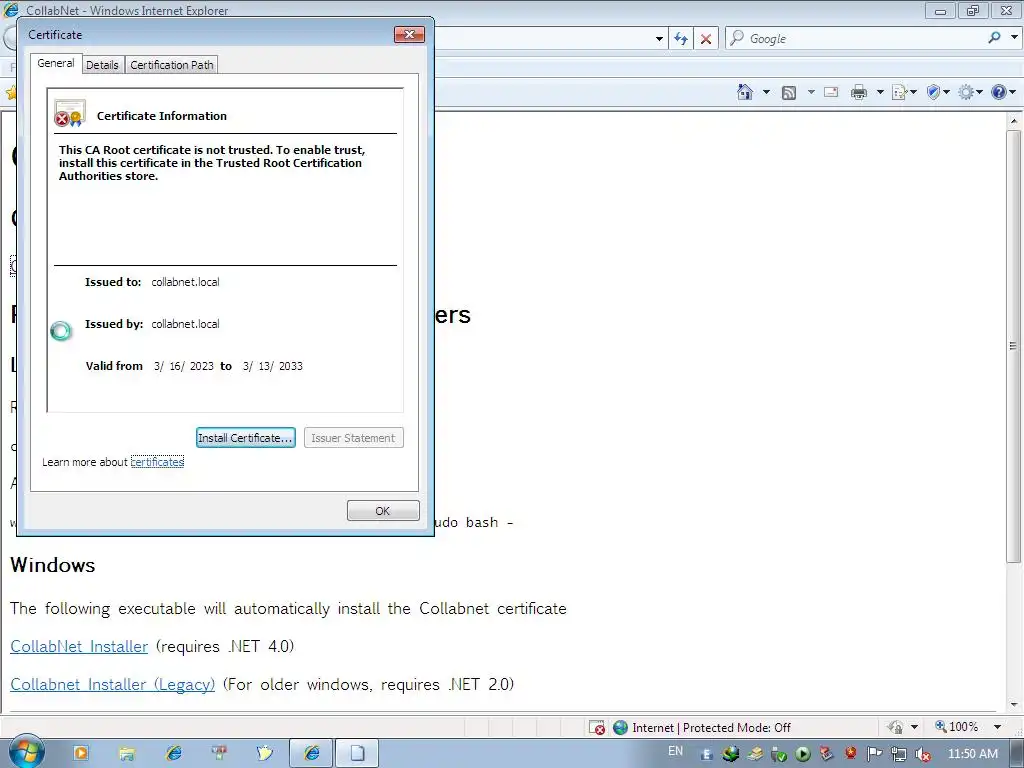Click the validity date '3/ 13/ 2033'
1024x768 pixels.
point(272,366)
